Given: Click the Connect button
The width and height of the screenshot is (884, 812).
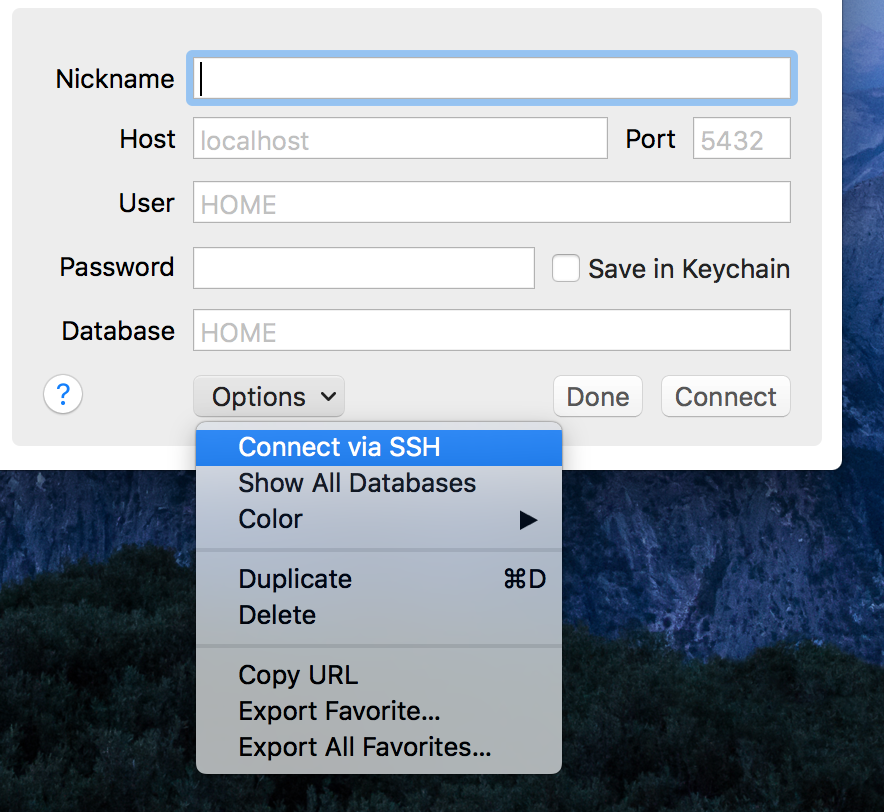Looking at the screenshot, I should point(726,396).
